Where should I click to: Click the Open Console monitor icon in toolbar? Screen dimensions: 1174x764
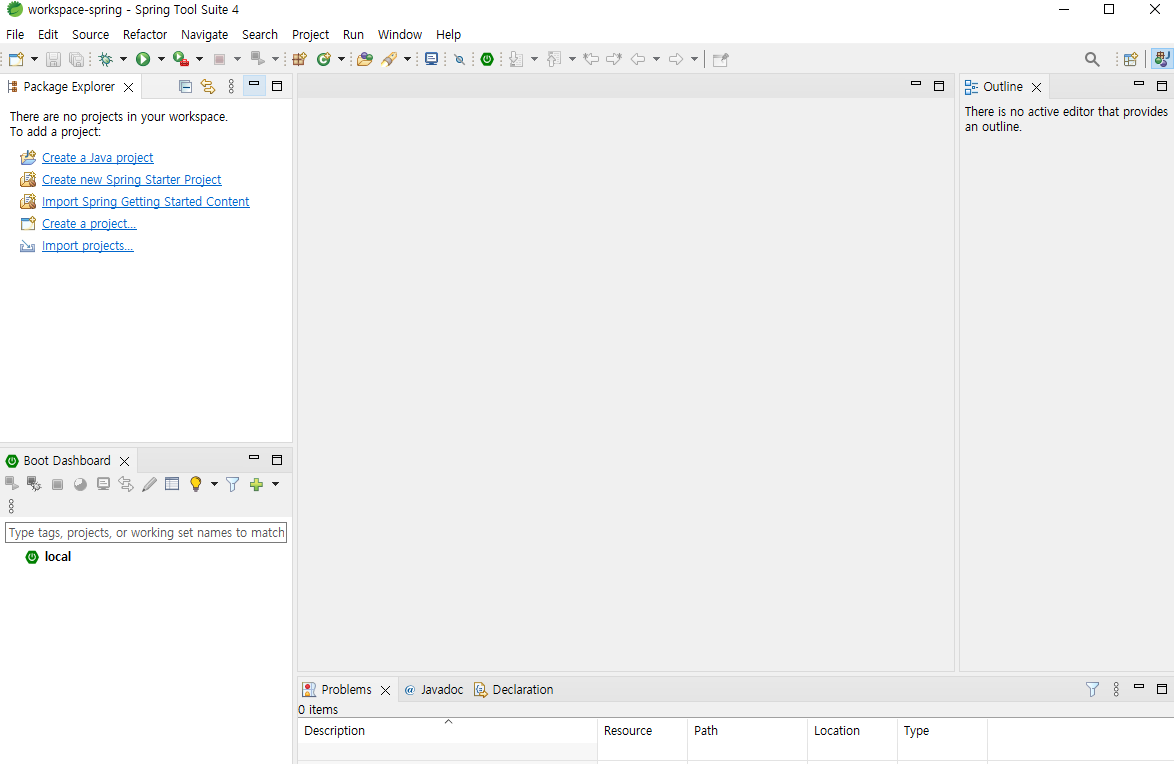click(431, 59)
